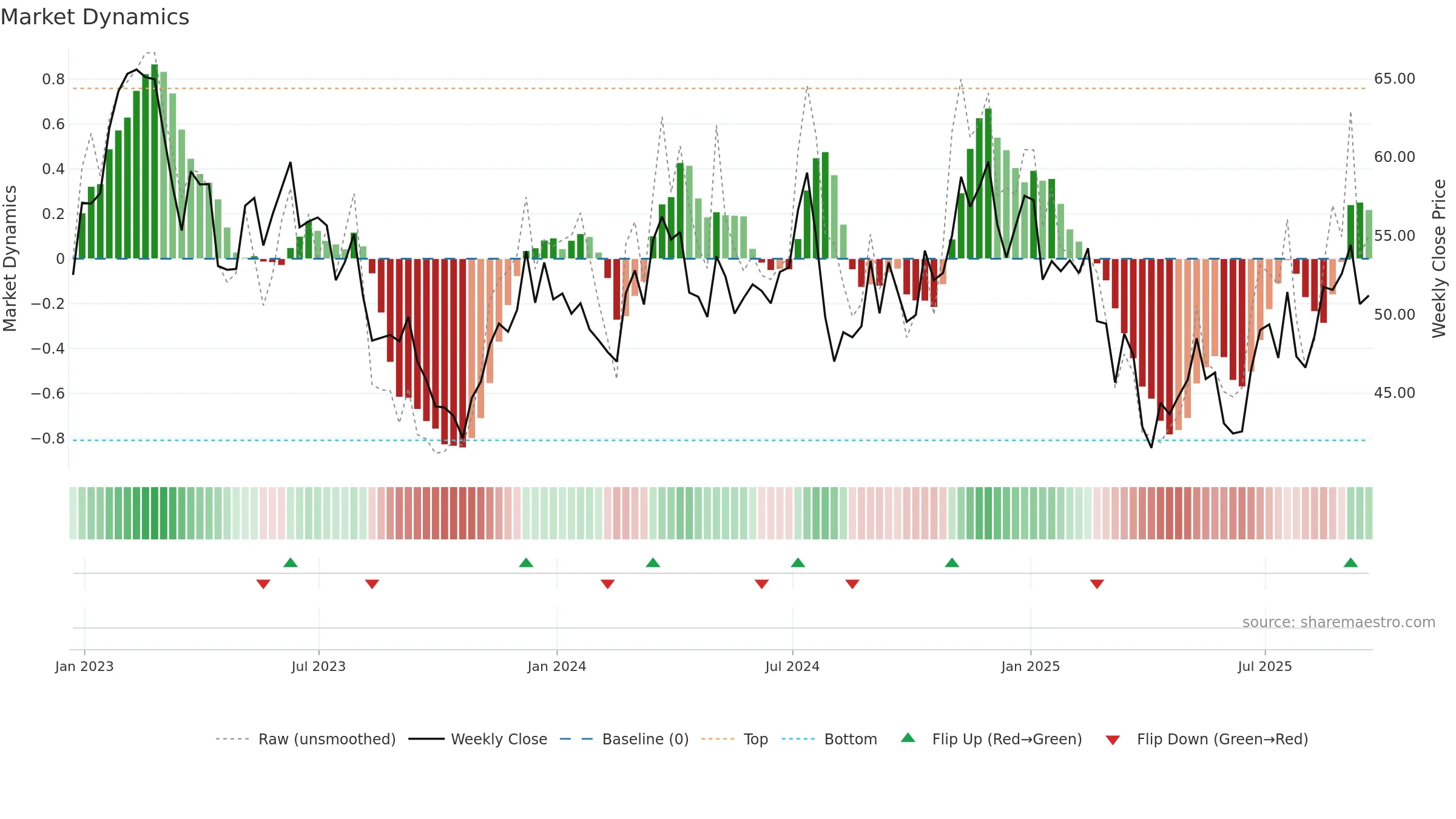
Task: Click the 50.00 price axis label
Action: pos(1395,315)
